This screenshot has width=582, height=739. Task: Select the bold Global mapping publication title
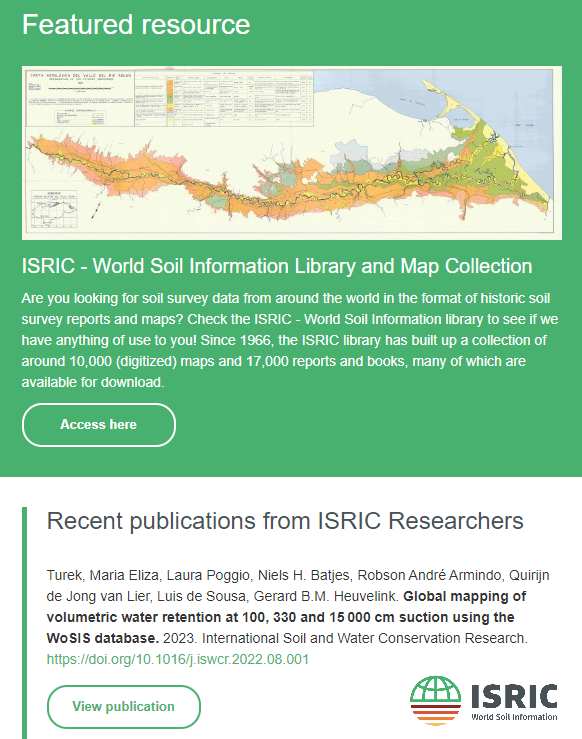286,617
